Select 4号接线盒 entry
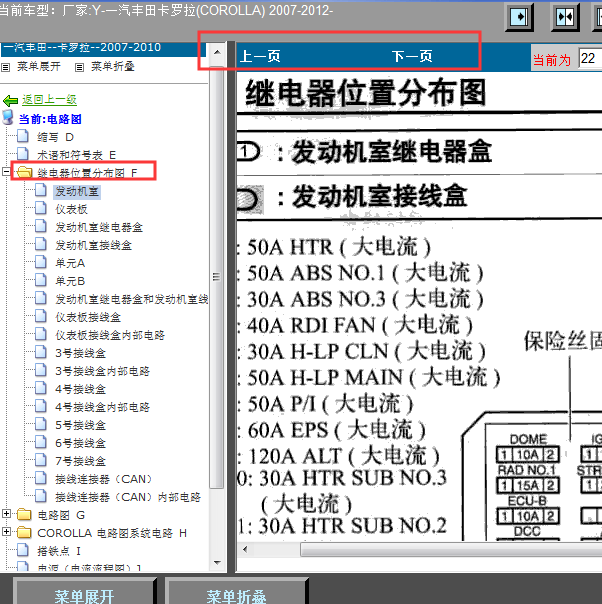The image size is (602, 604). pos(80,389)
